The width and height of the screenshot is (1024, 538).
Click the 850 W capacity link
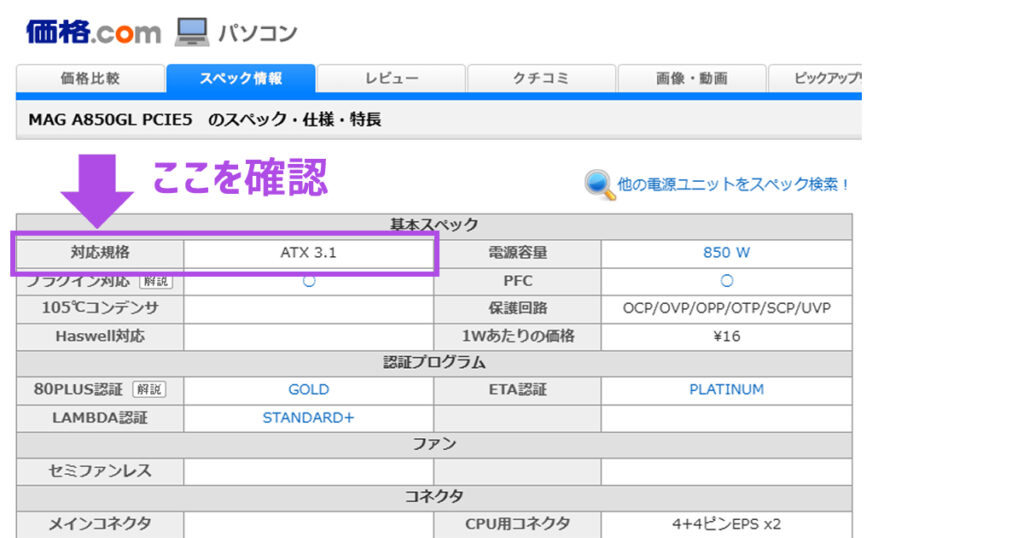click(x=726, y=253)
